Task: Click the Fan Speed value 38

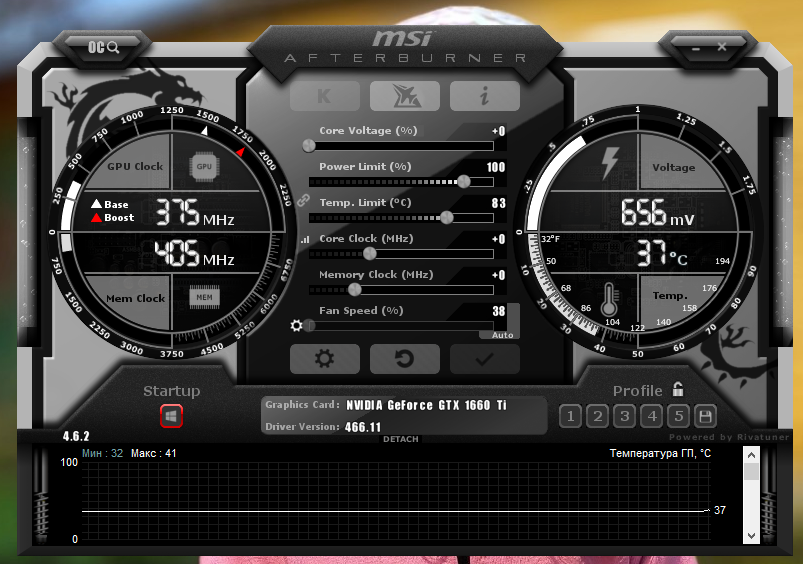Action: click(499, 311)
